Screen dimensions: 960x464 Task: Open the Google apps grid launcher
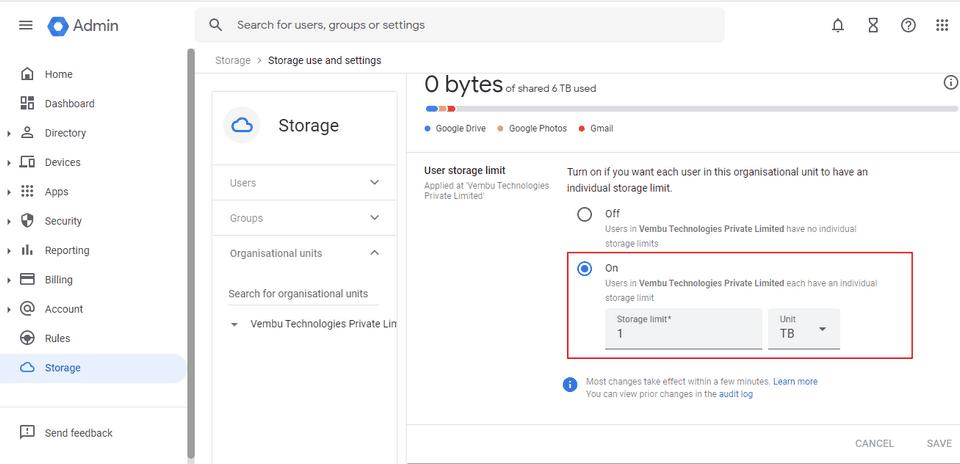click(942, 25)
